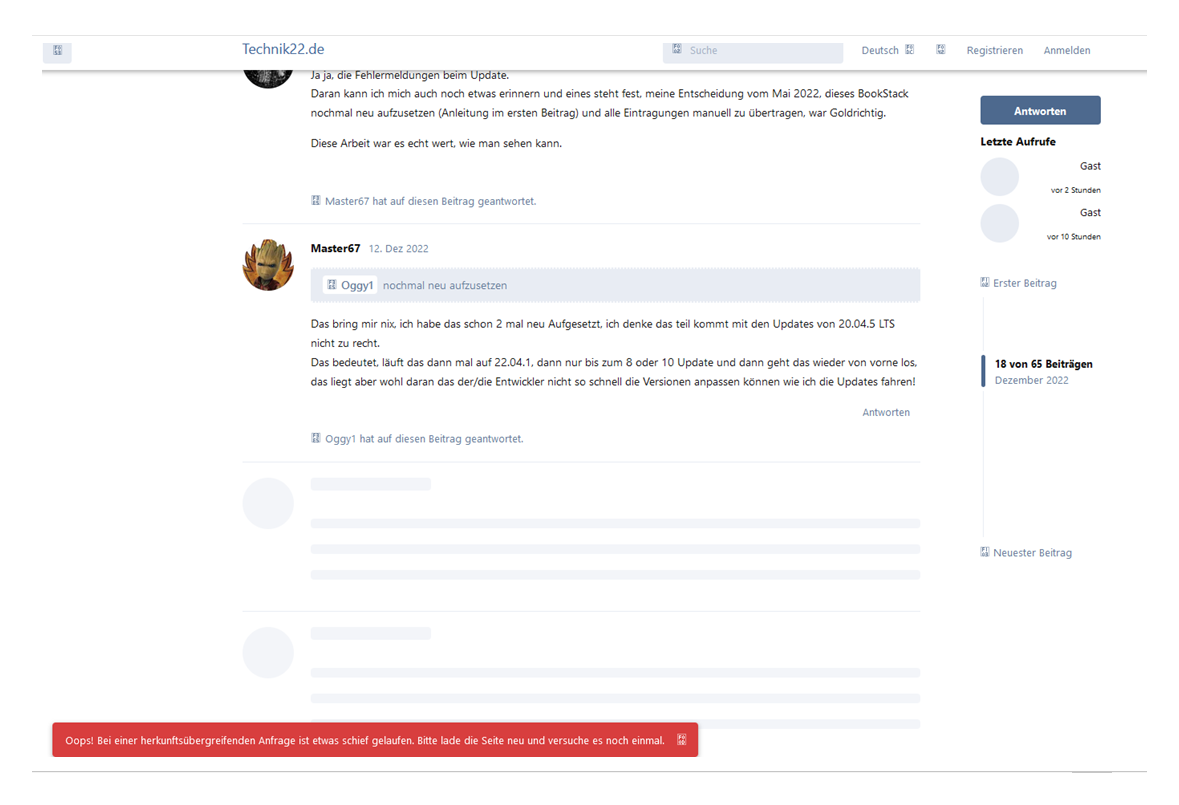Viewport: 1179px width, 805px height.
Task: Click the Master67 username on the post
Action: click(335, 248)
